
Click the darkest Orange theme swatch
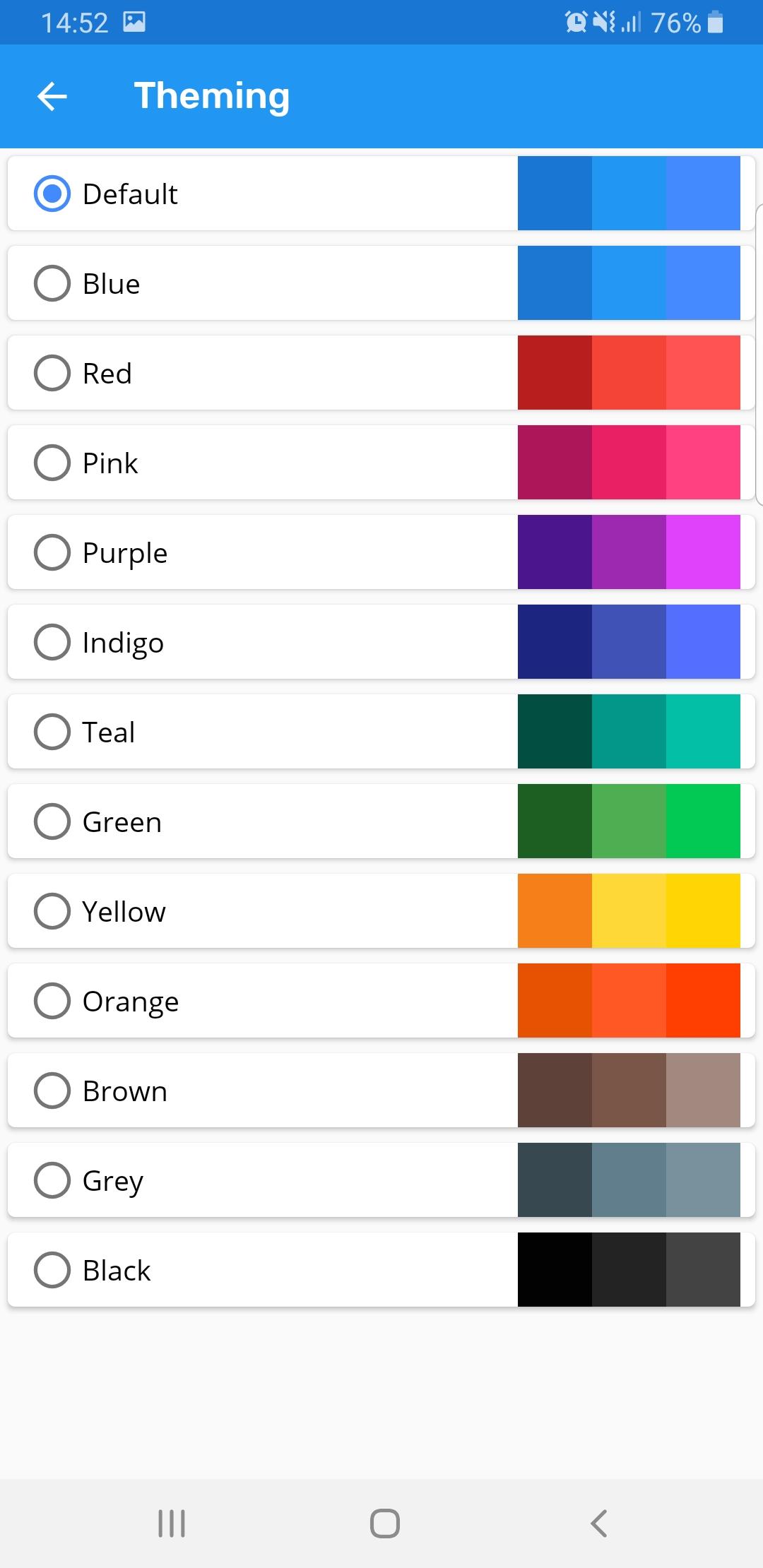555,1001
